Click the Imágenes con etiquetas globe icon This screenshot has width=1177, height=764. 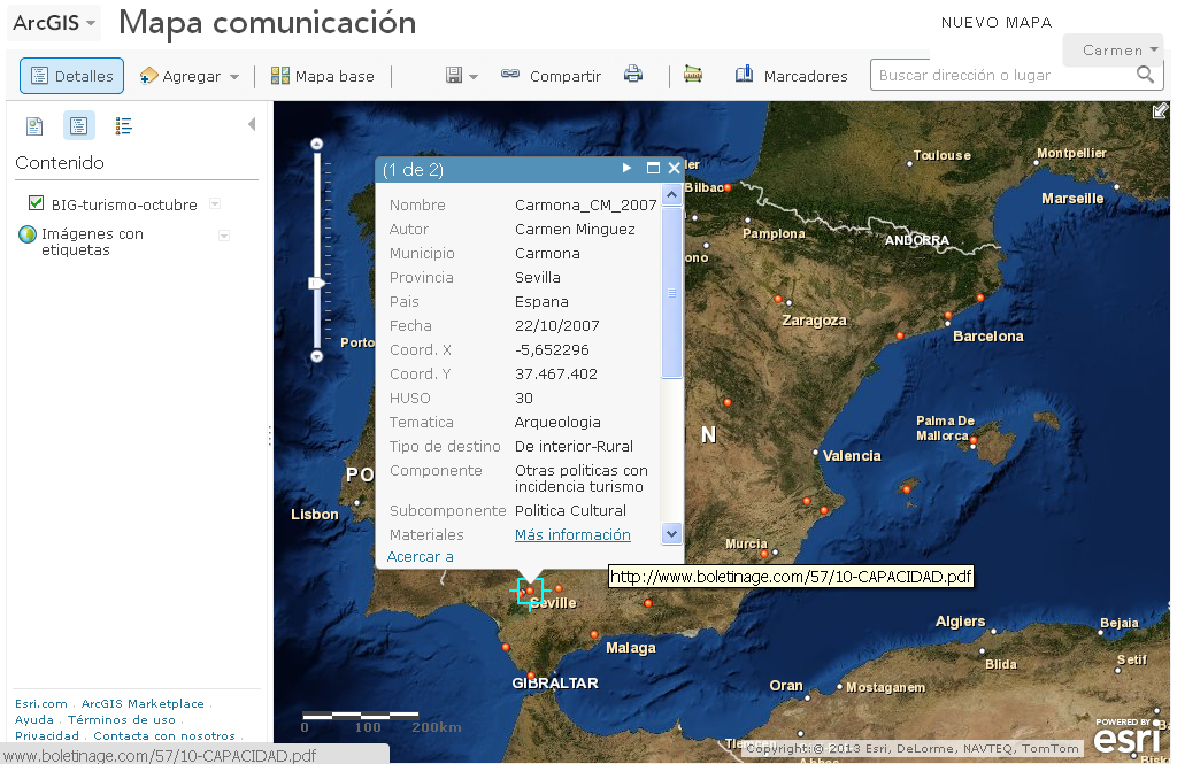(x=27, y=234)
